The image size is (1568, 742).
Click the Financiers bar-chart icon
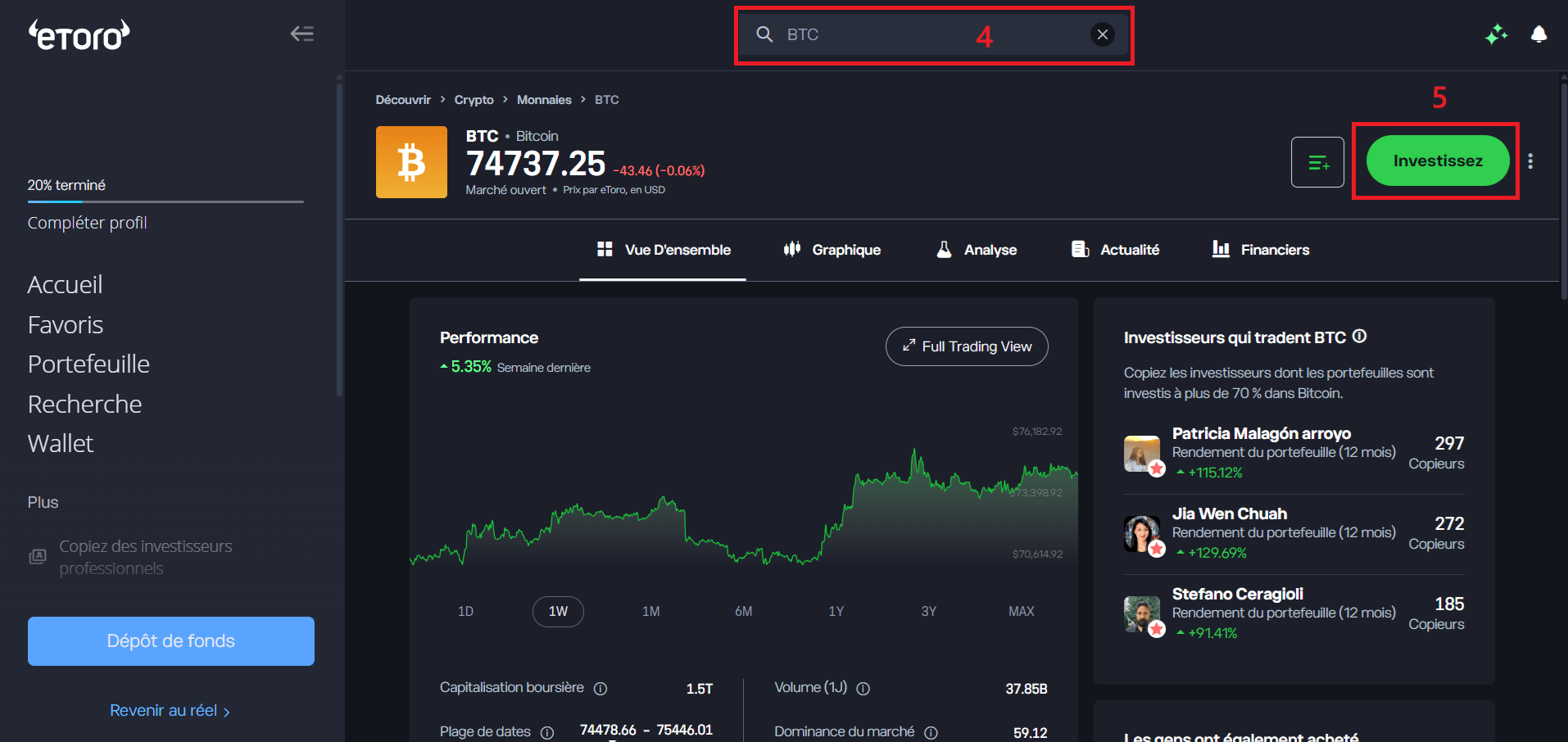pyautogui.click(x=1221, y=249)
